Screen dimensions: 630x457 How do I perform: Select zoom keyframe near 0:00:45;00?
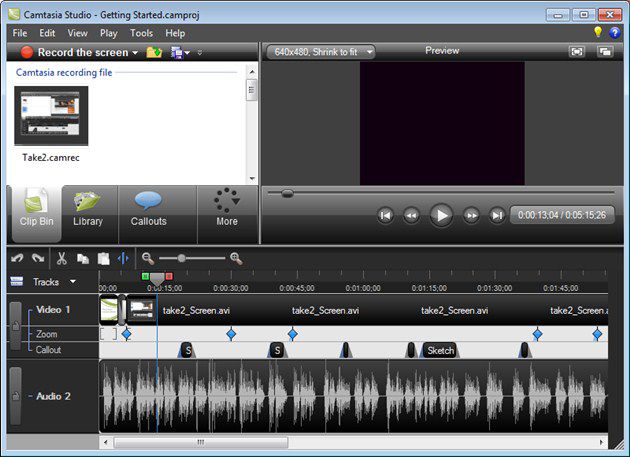pos(292,334)
